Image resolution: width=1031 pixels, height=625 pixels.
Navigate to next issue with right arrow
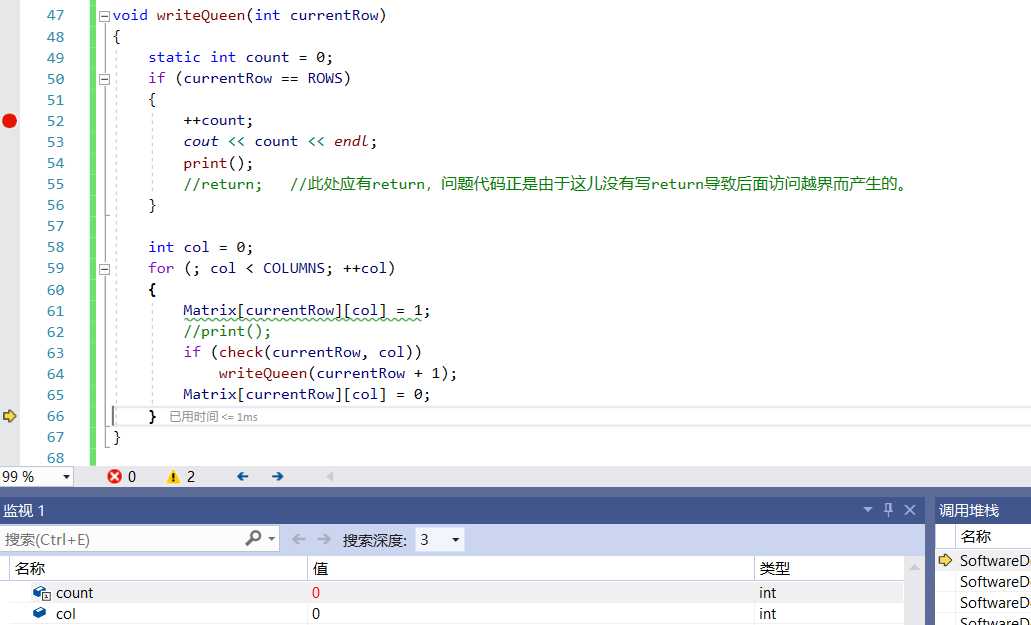(x=277, y=476)
